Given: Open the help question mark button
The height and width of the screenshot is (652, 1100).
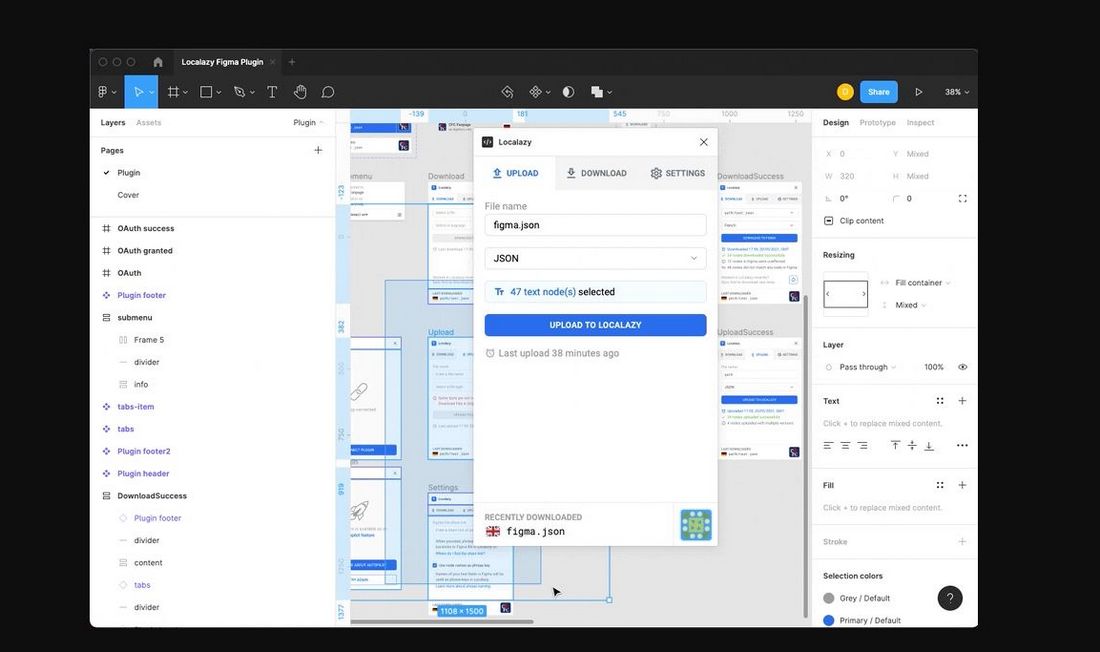Looking at the screenshot, I should [x=950, y=598].
